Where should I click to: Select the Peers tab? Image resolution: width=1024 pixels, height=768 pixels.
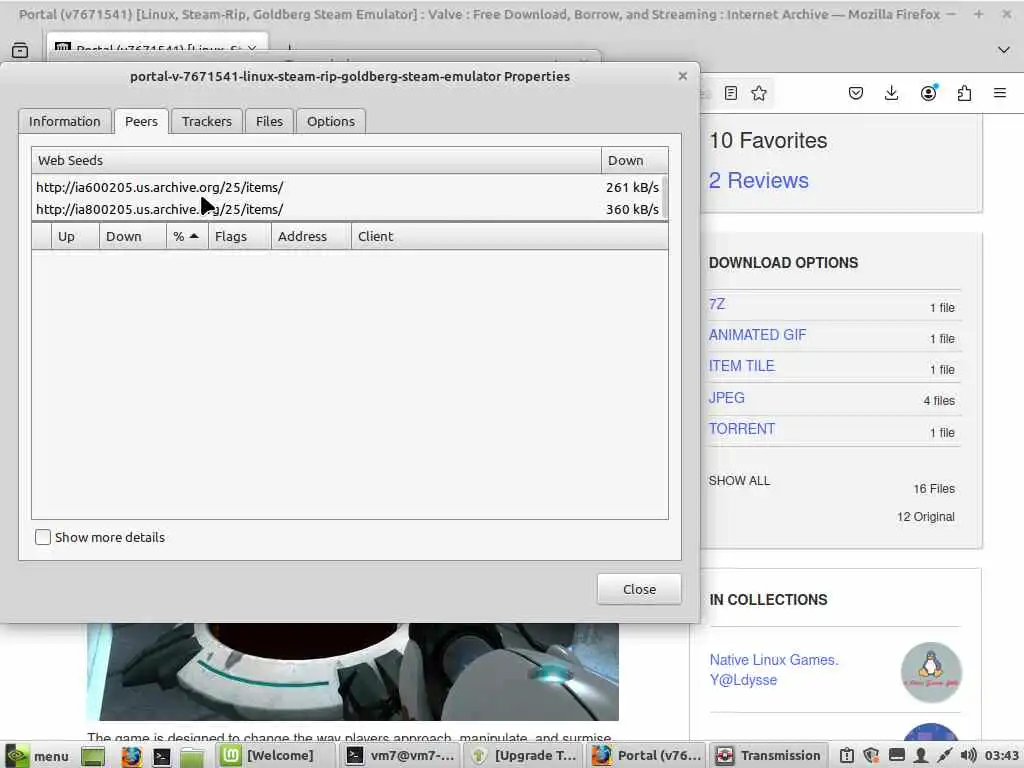click(141, 121)
